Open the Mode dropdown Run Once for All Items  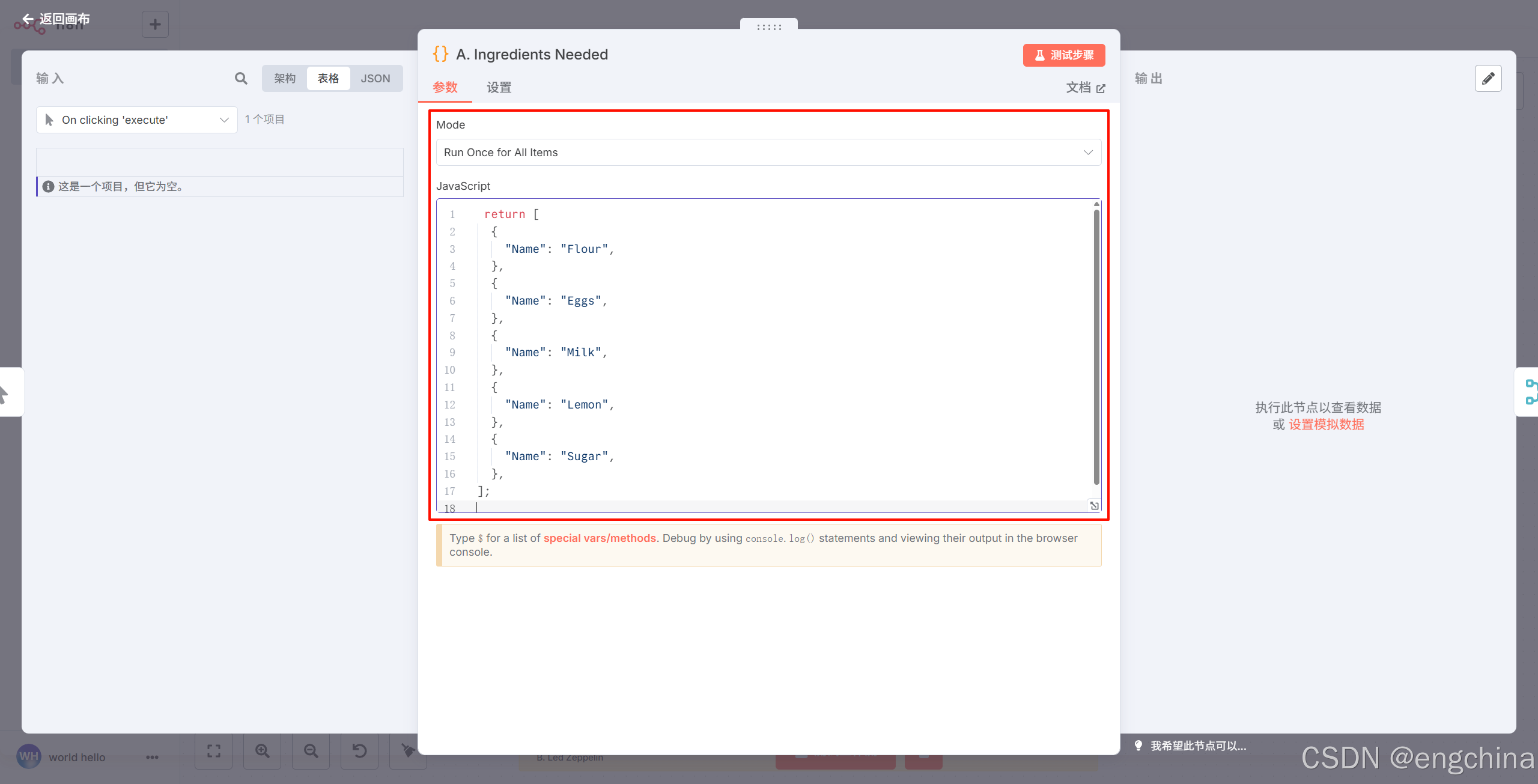[x=768, y=153]
